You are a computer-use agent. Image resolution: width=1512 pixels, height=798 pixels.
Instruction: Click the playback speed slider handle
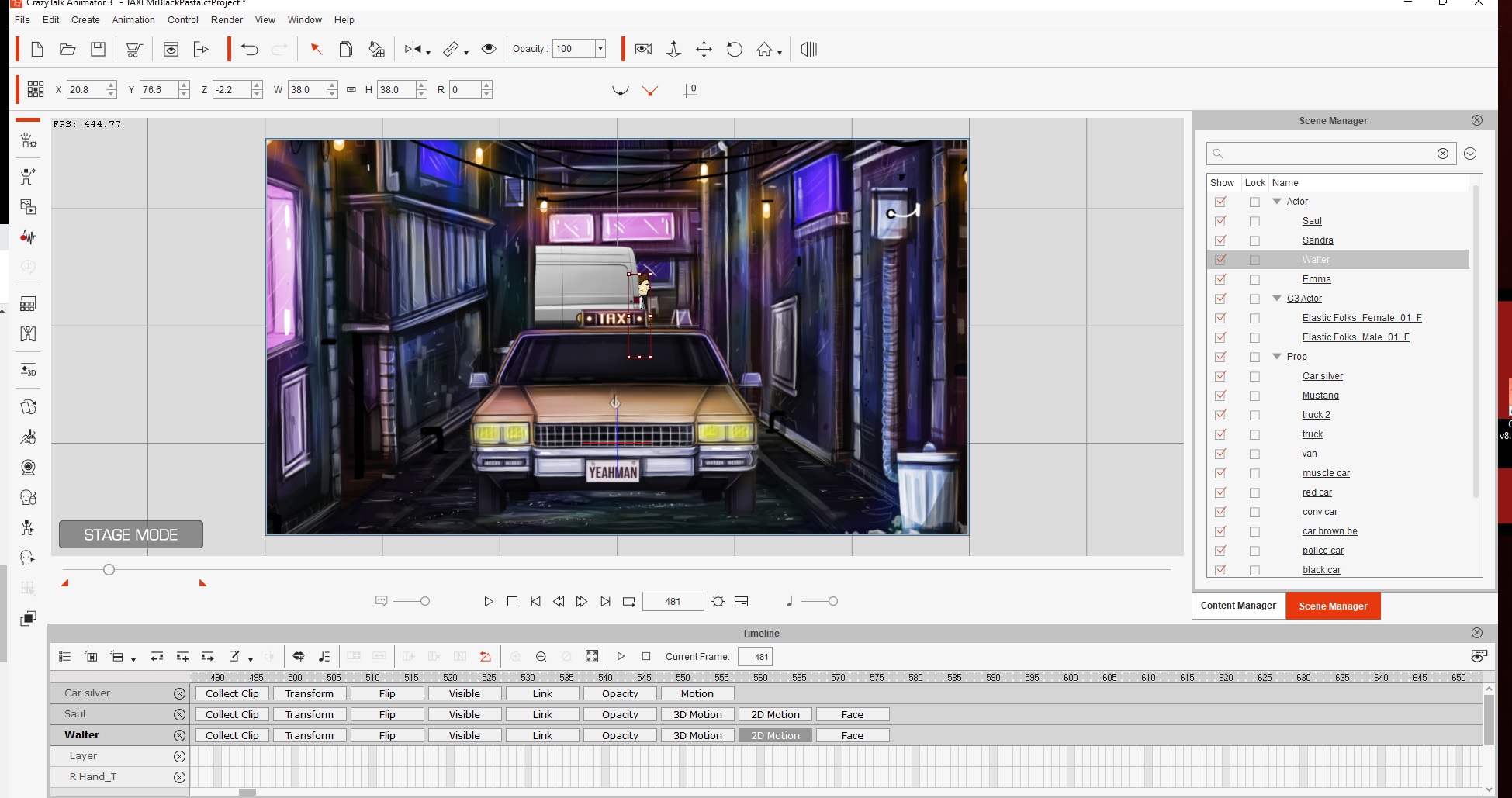(x=424, y=601)
